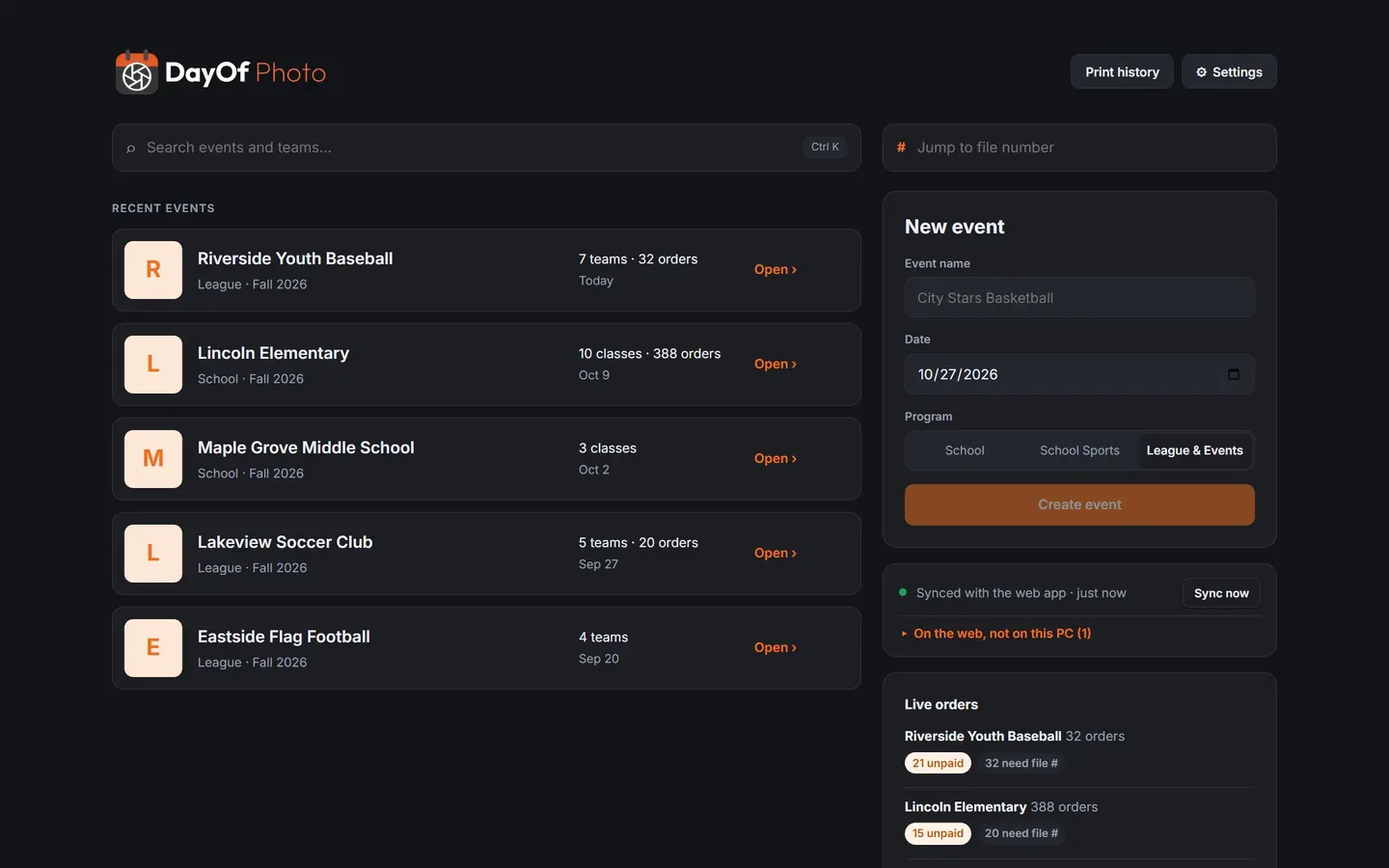This screenshot has height=868, width=1389.
Task: Open Lincoln Elementary event chevron link
Action: pos(776,365)
